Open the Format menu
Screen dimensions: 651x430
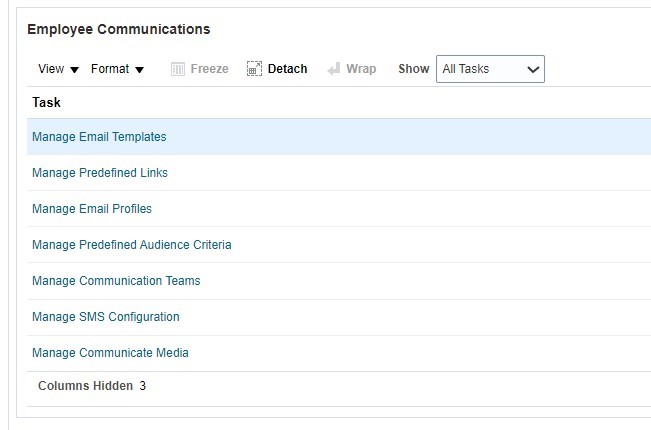click(109, 69)
